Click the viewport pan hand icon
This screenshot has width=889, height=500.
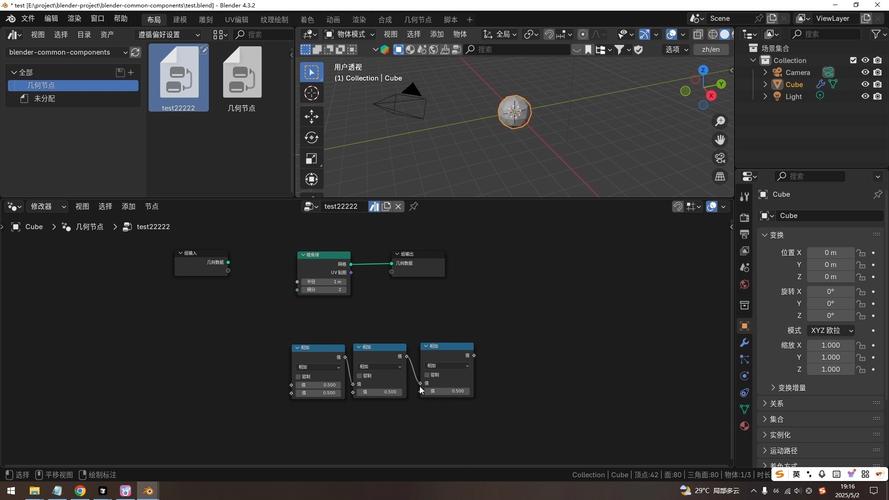[720, 139]
